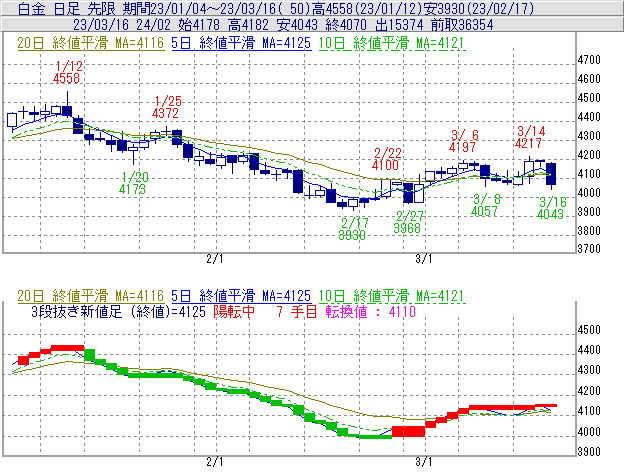This screenshot has height=475, width=624.
Task: Click the 終4070 close value in header
Action: [x=346, y=25]
